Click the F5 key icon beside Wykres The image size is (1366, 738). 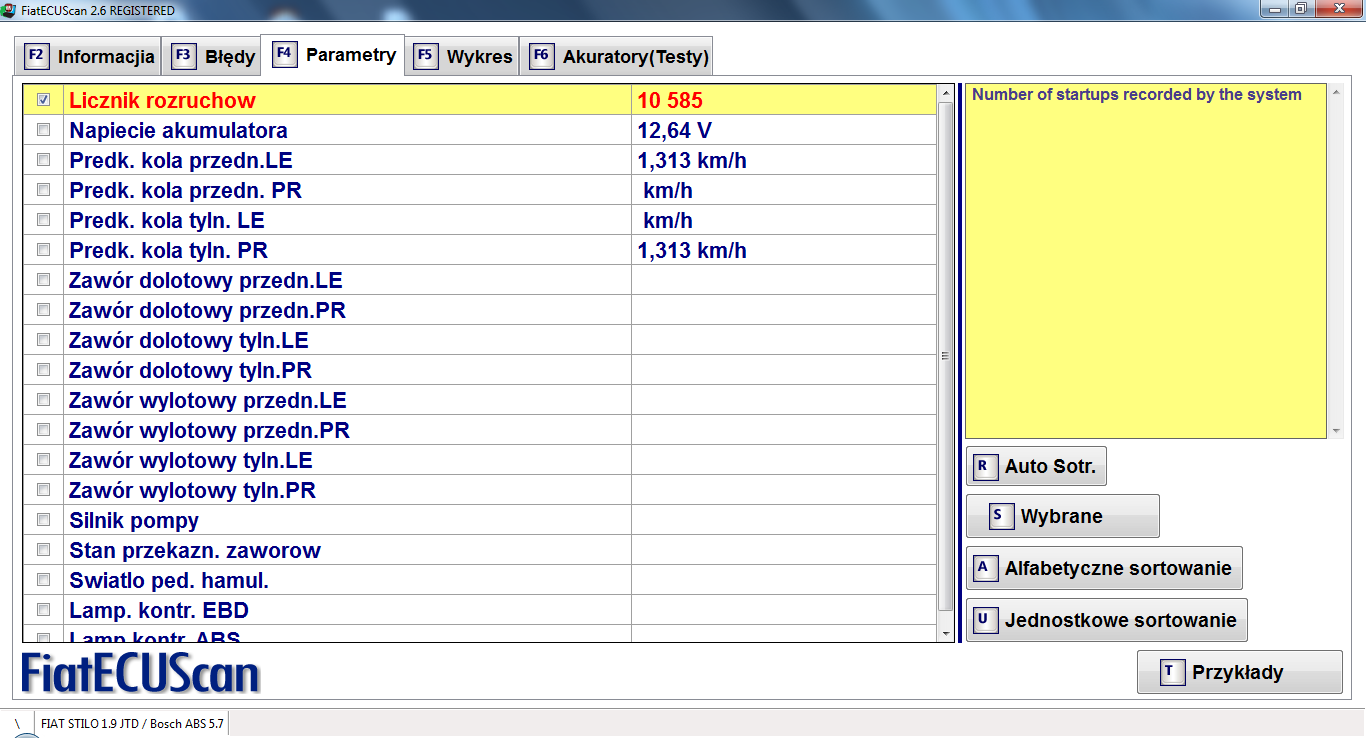coord(425,56)
